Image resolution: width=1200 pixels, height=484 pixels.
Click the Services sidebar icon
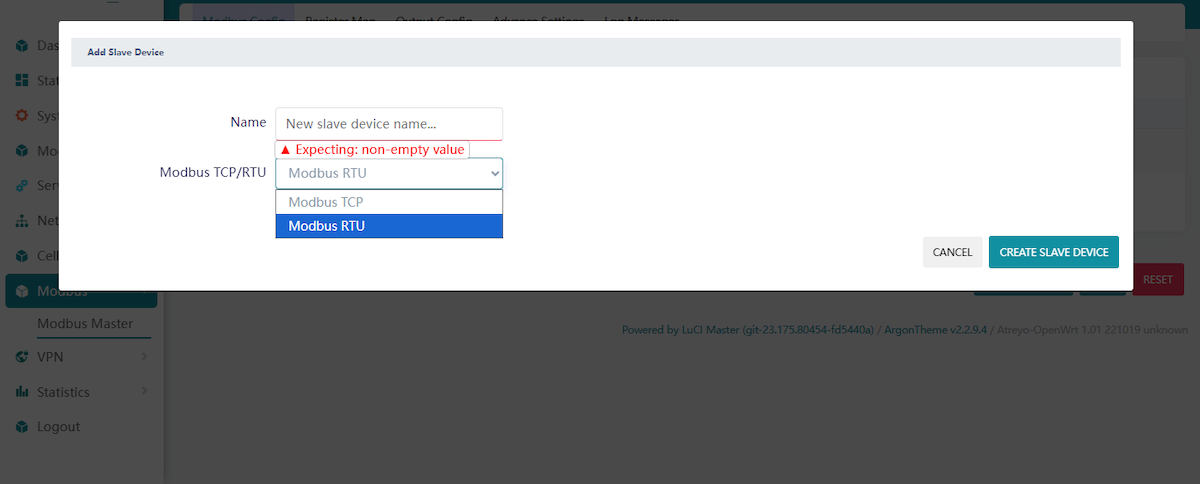point(22,186)
